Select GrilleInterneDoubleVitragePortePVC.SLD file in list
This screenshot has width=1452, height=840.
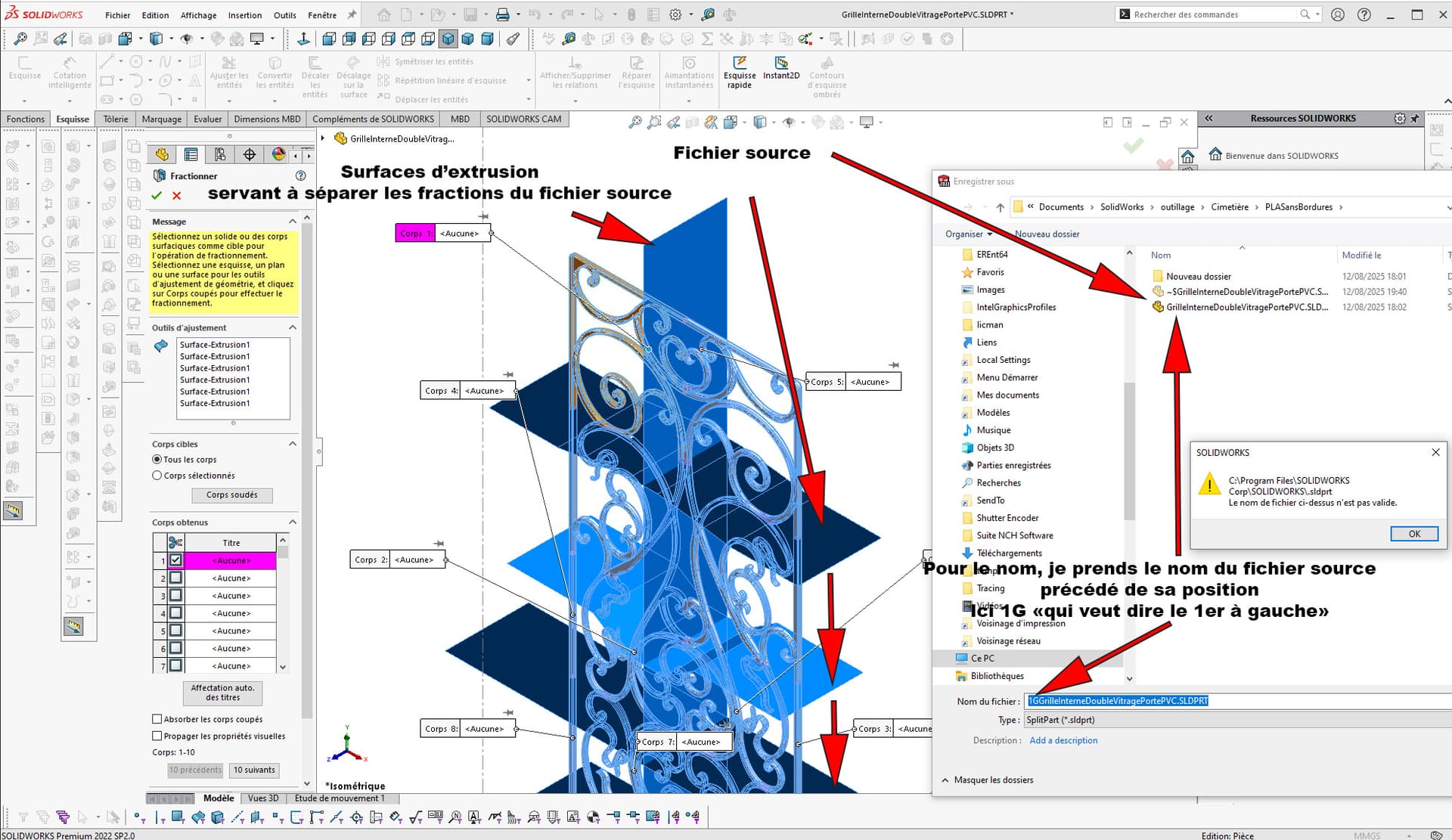(x=1240, y=307)
